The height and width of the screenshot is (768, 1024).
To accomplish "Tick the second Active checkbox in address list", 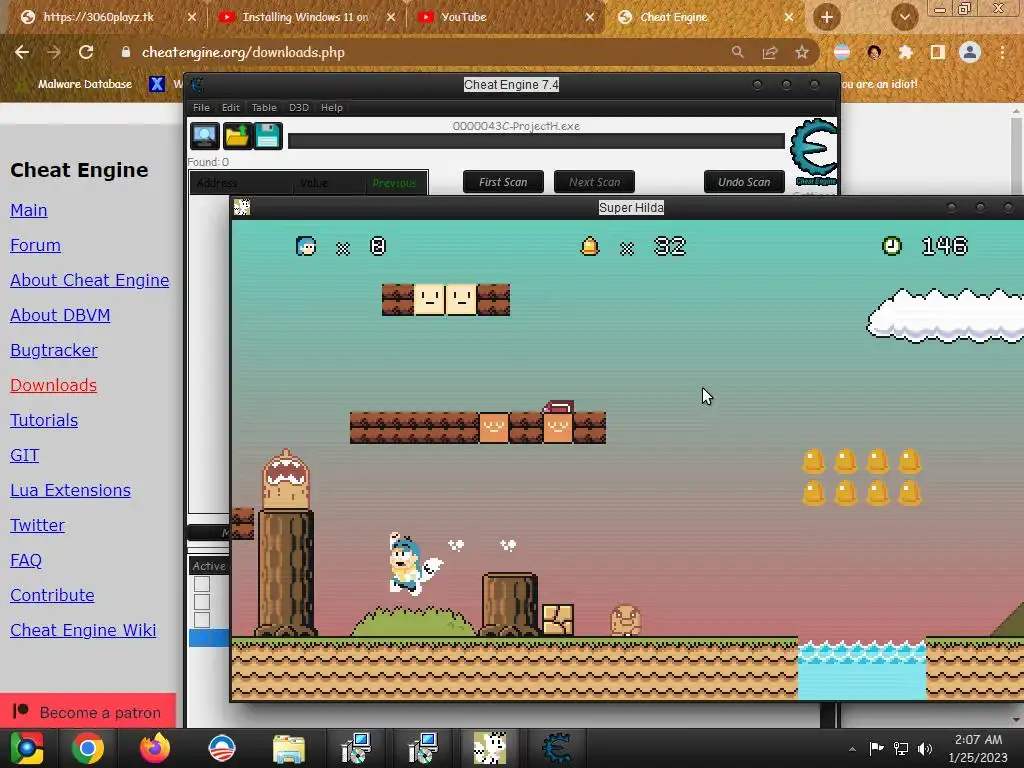I will tap(202, 601).
